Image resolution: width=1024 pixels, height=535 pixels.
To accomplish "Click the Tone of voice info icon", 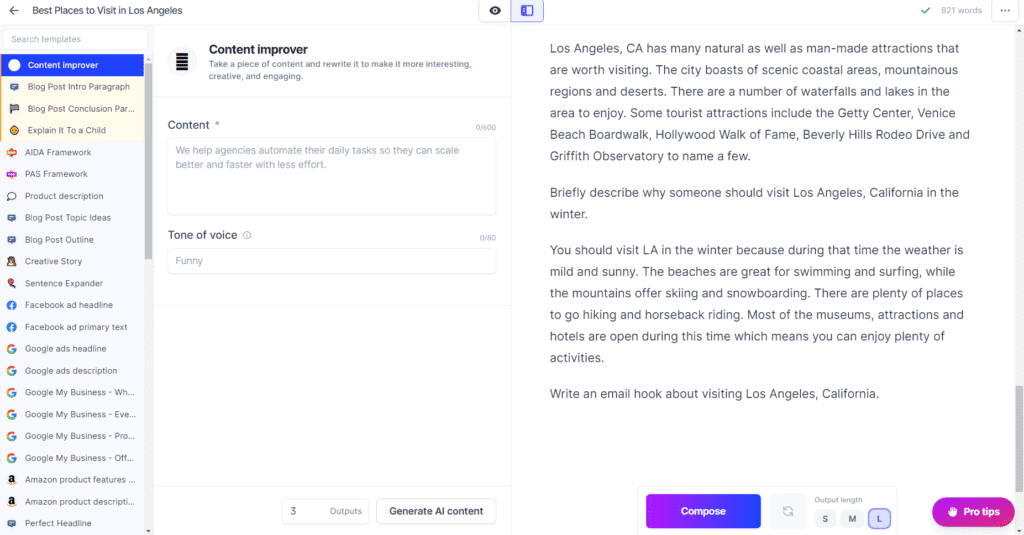I will pos(247,235).
